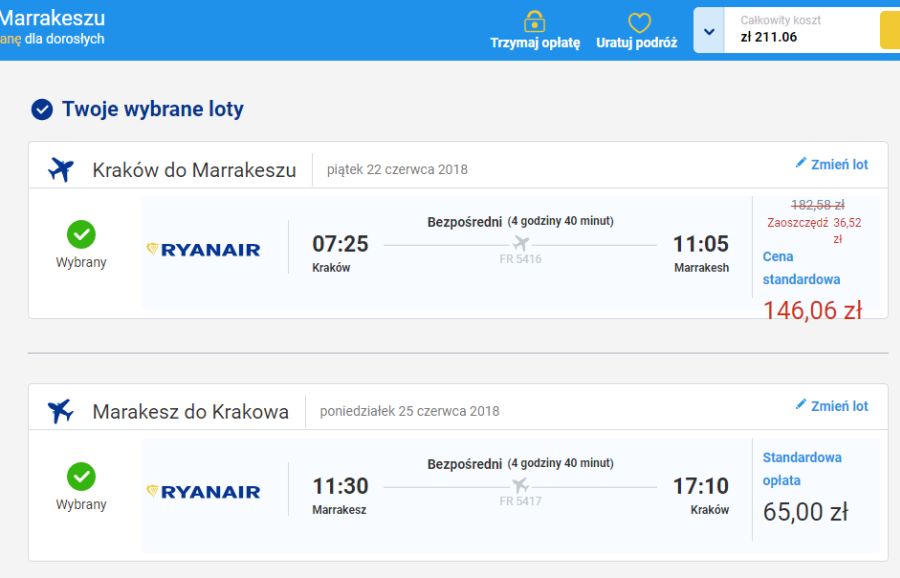Select Uratuj podróż in the header
This screenshot has height=578, width=900.
pyautogui.click(x=637, y=42)
